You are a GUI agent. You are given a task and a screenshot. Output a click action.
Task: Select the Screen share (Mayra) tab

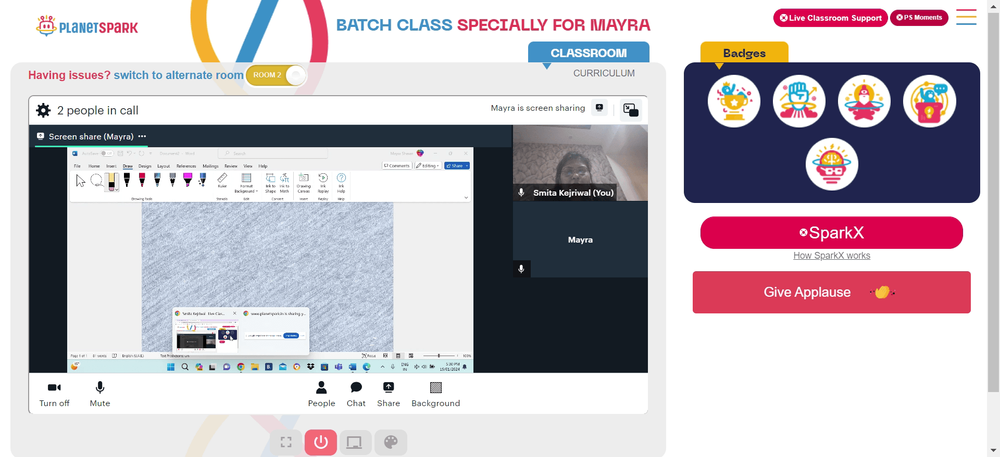(x=91, y=136)
